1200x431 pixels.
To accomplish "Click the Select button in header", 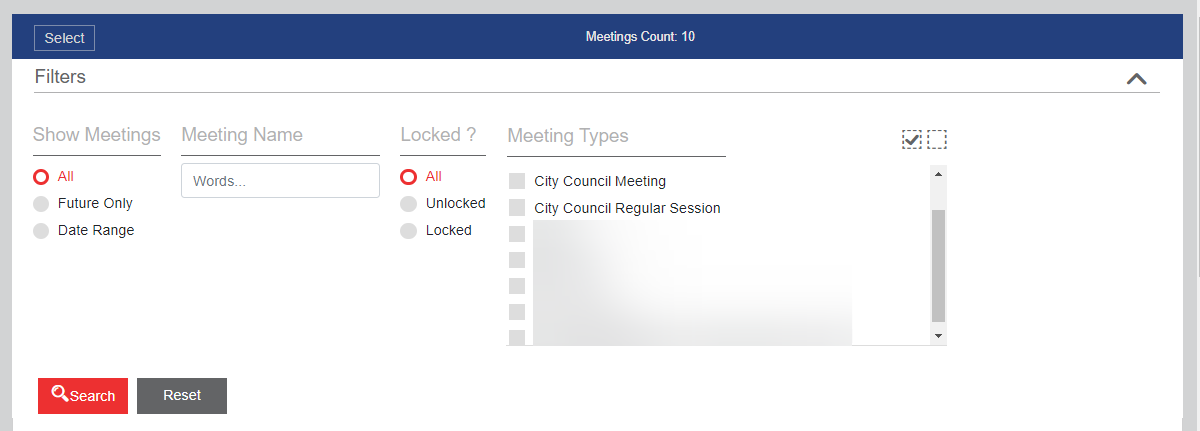I will click(x=64, y=38).
